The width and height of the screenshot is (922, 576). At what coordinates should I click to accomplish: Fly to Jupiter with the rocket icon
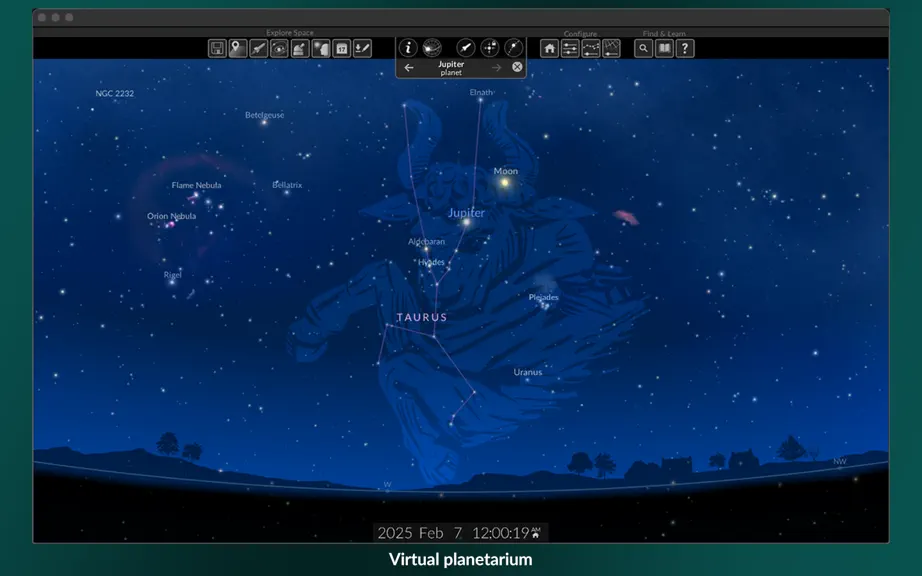tap(465, 48)
